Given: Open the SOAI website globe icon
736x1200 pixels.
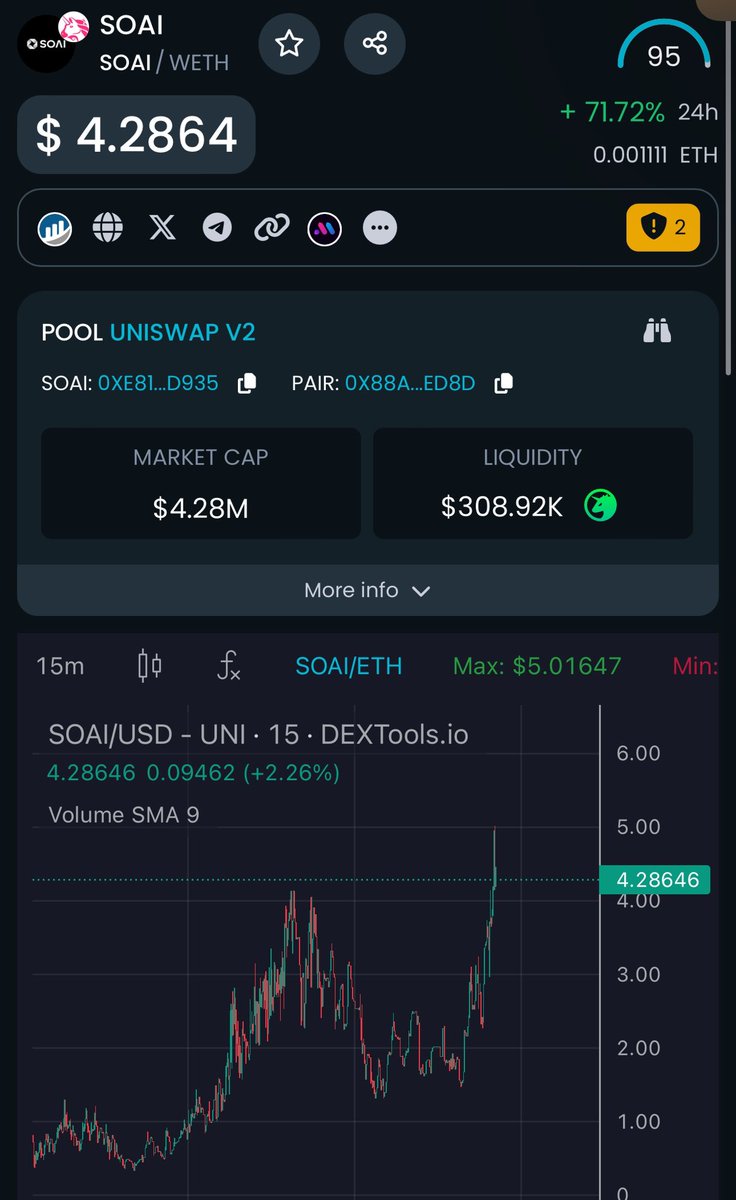Looking at the screenshot, I should (108, 228).
